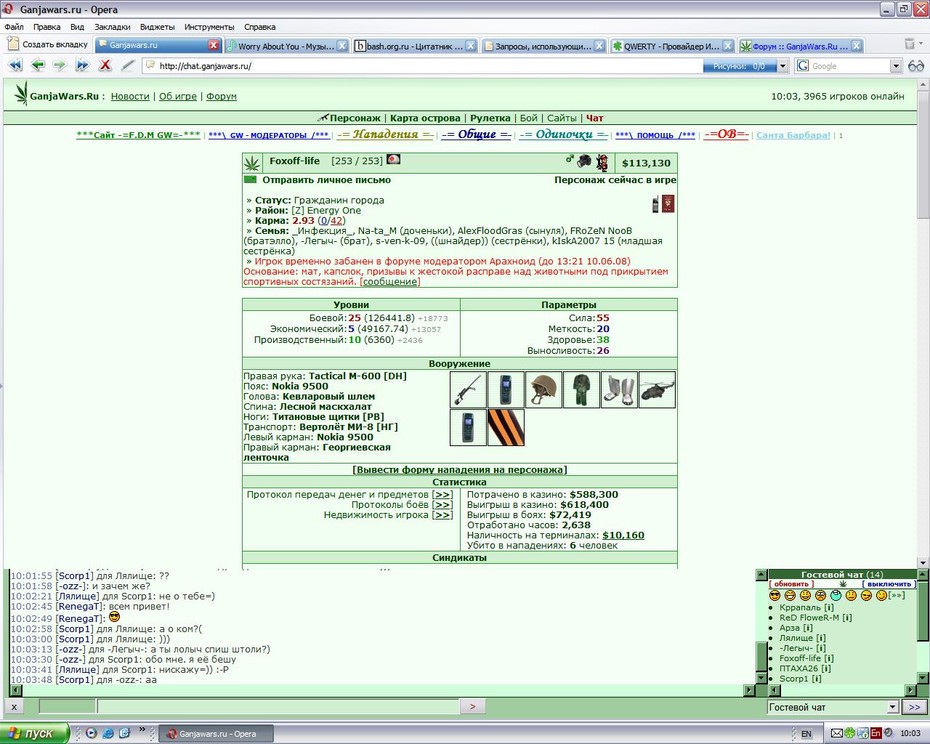Click the chat message input field

click(278, 707)
